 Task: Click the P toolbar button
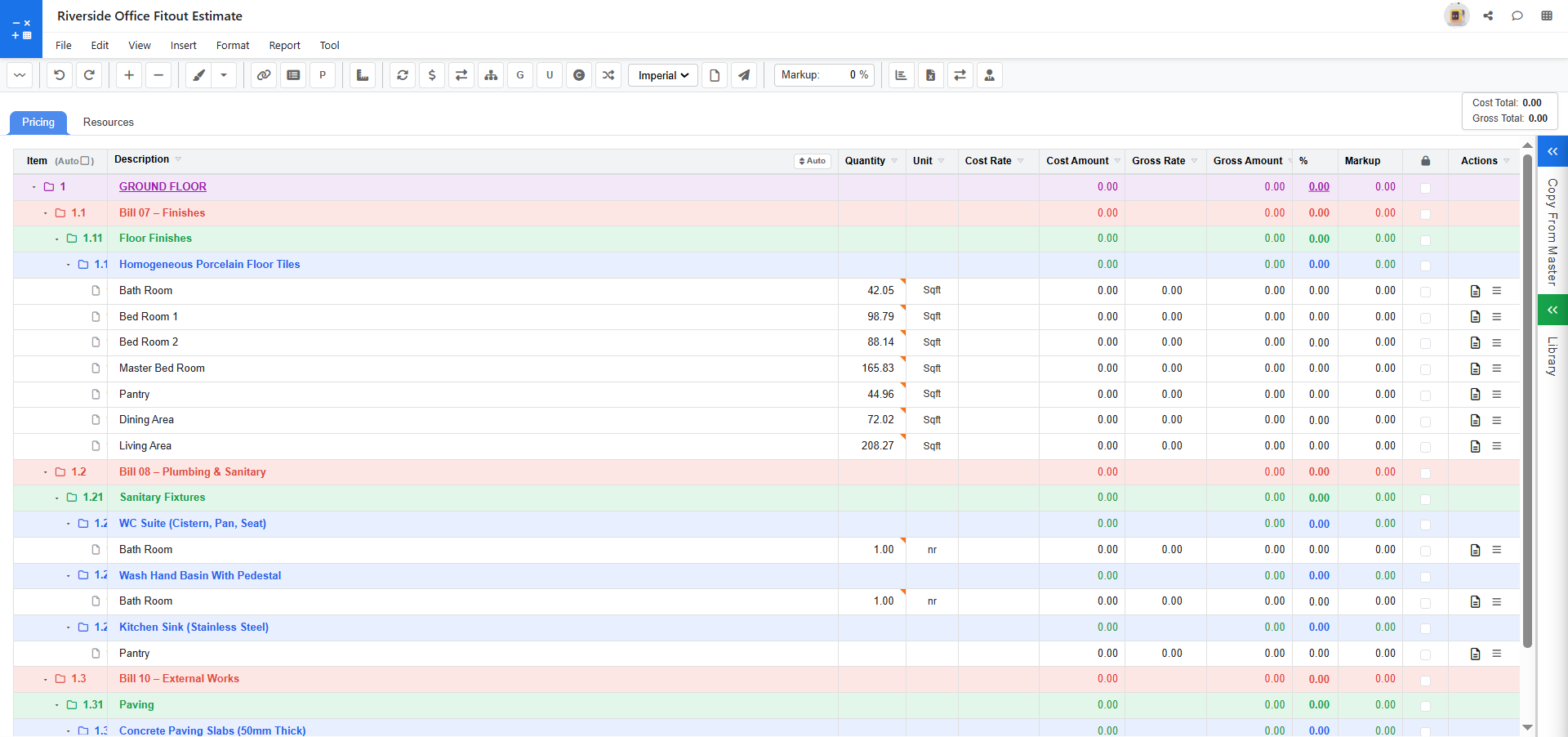pyautogui.click(x=323, y=75)
